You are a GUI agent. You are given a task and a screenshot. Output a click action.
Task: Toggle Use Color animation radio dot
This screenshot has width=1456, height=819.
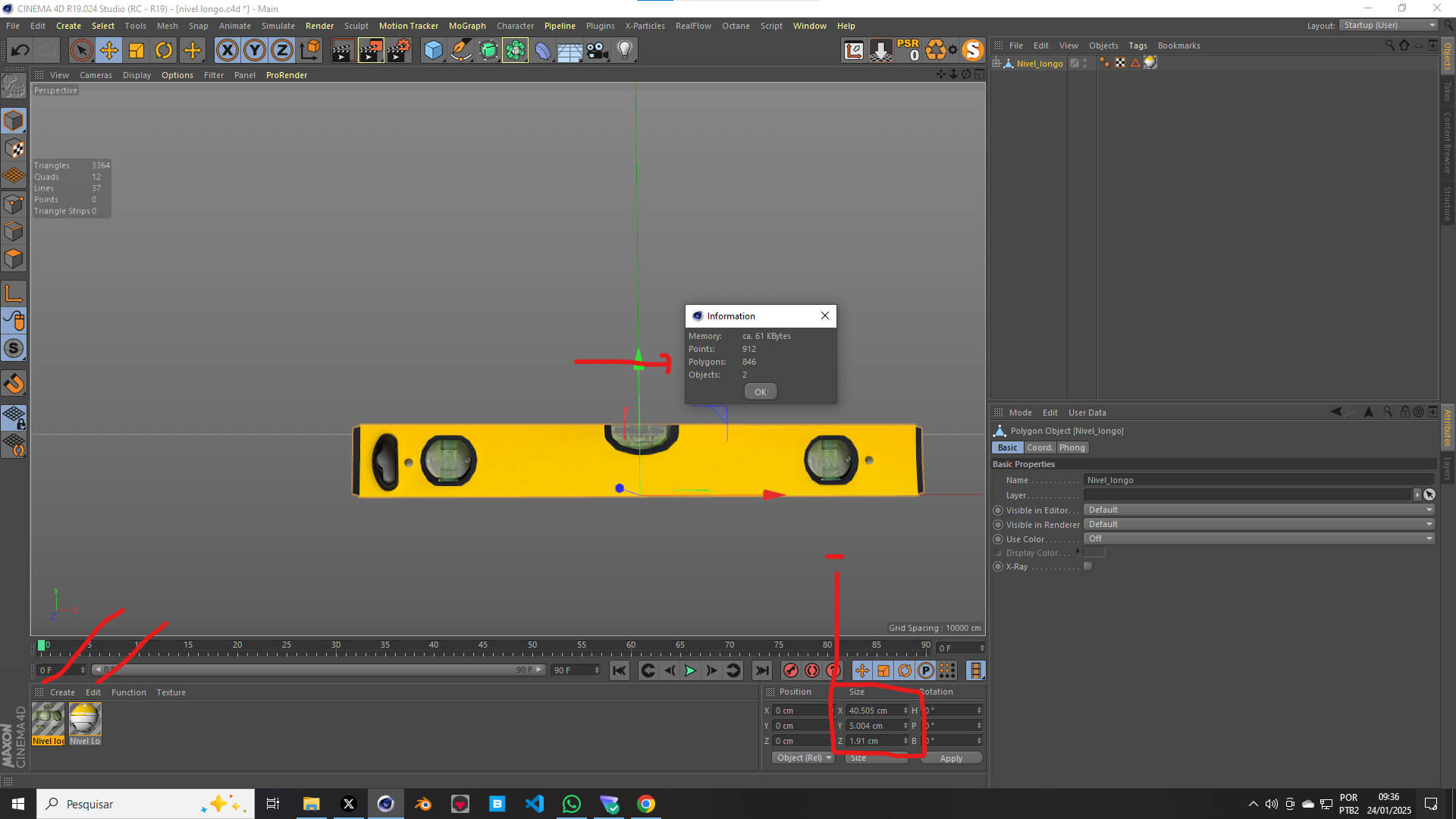click(998, 539)
